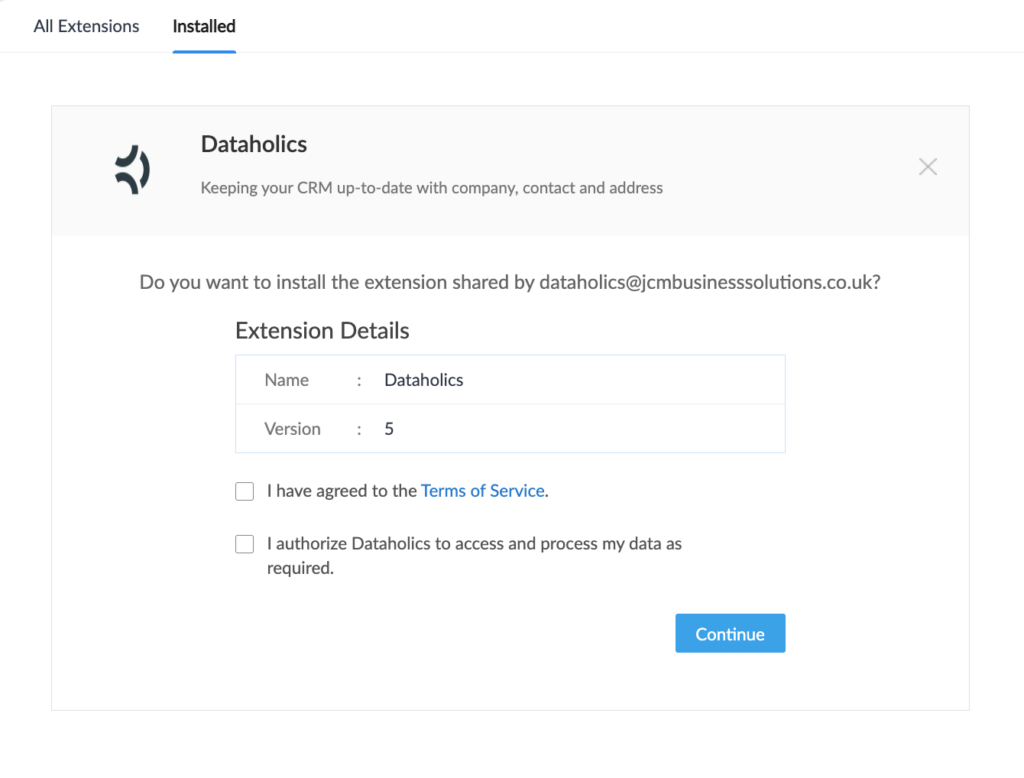1024x778 pixels.
Task: Click the Keeping your CRM up-to-date description
Action: pos(432,188)
